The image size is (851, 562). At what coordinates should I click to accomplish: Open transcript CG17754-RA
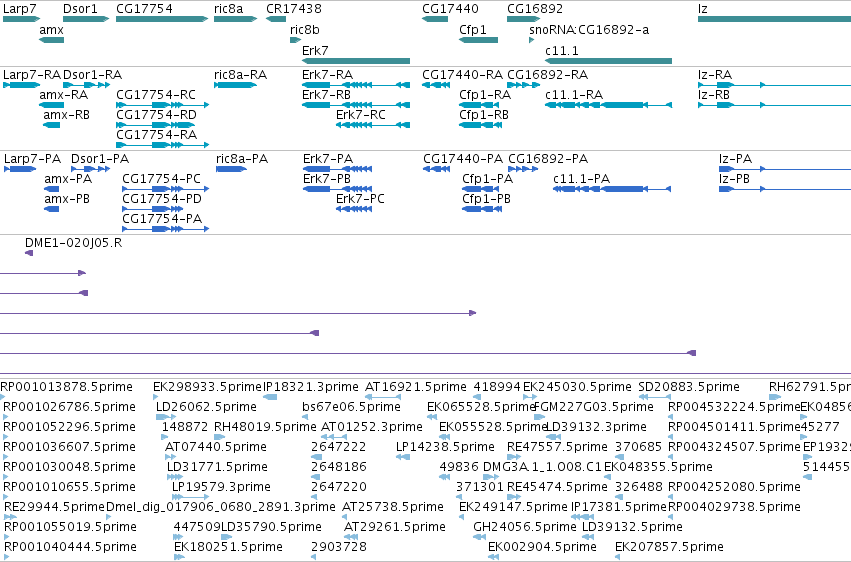156,135
